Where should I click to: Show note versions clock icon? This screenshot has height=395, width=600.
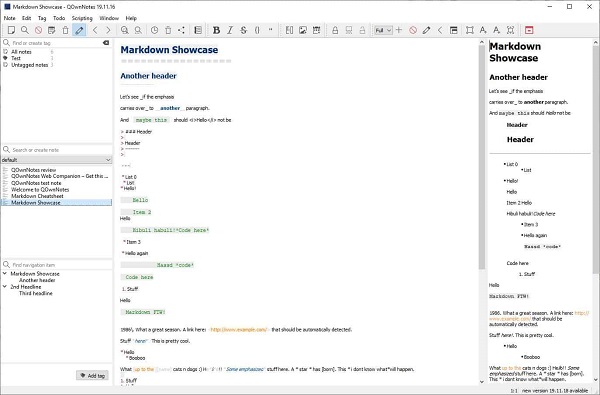(x=155, y=30)
